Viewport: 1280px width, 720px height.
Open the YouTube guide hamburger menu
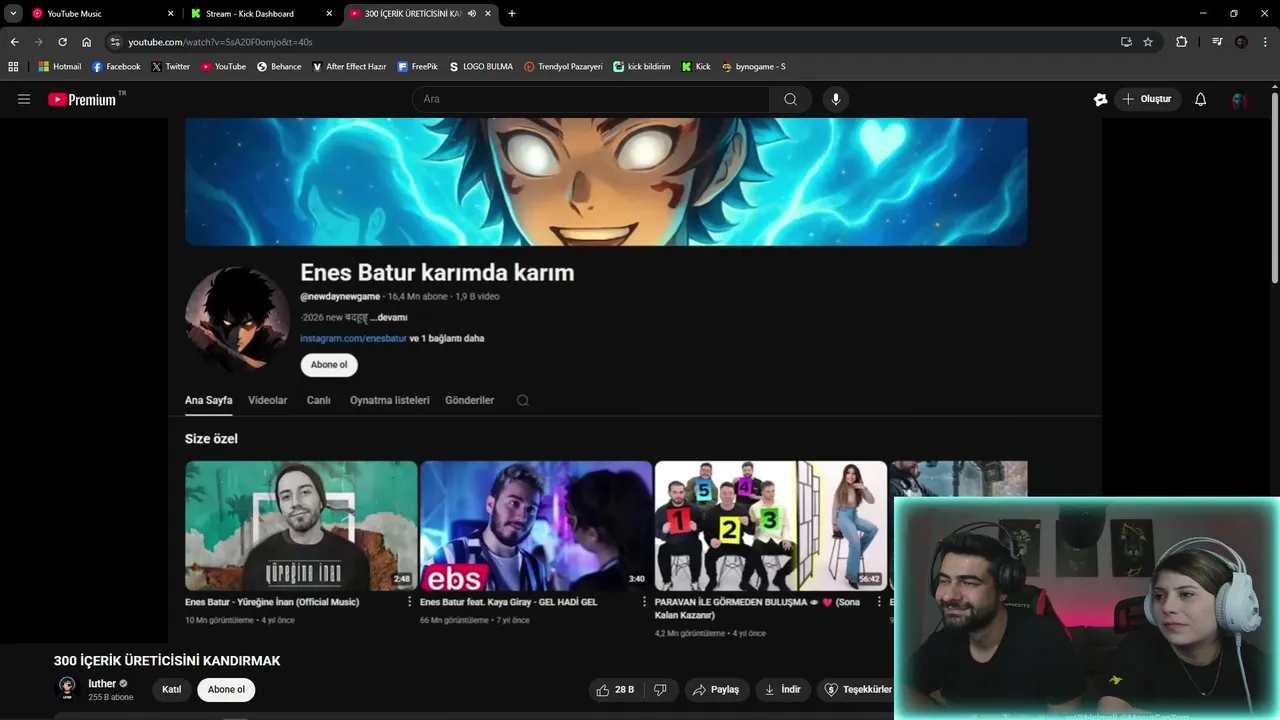[x=24, y=99]
